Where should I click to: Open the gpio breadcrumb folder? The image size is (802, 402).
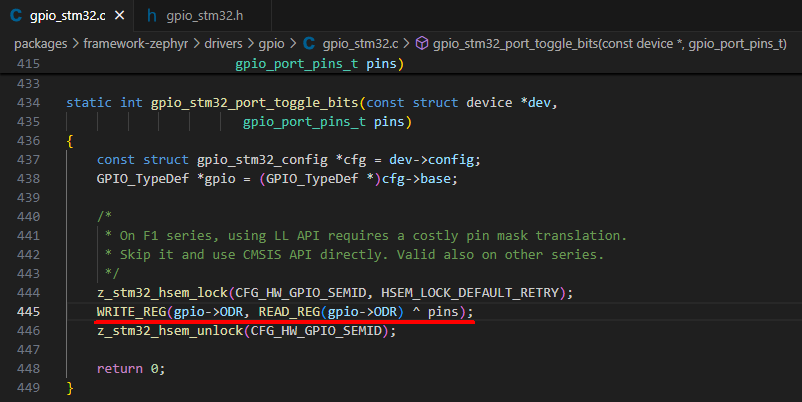(x=271, y=44)
